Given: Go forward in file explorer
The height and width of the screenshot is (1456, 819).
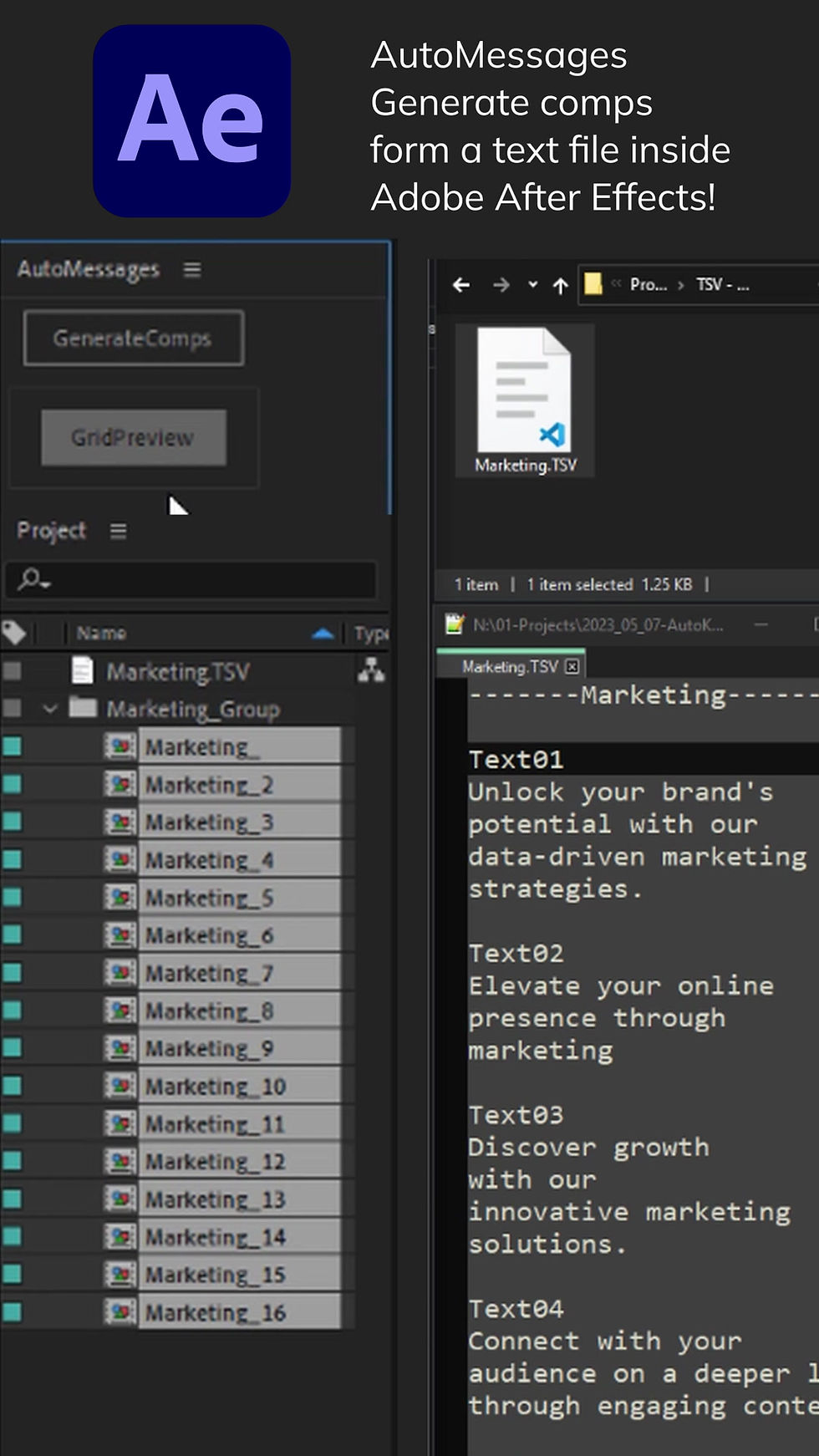Looking at the screenshot, I should [501, 285].
